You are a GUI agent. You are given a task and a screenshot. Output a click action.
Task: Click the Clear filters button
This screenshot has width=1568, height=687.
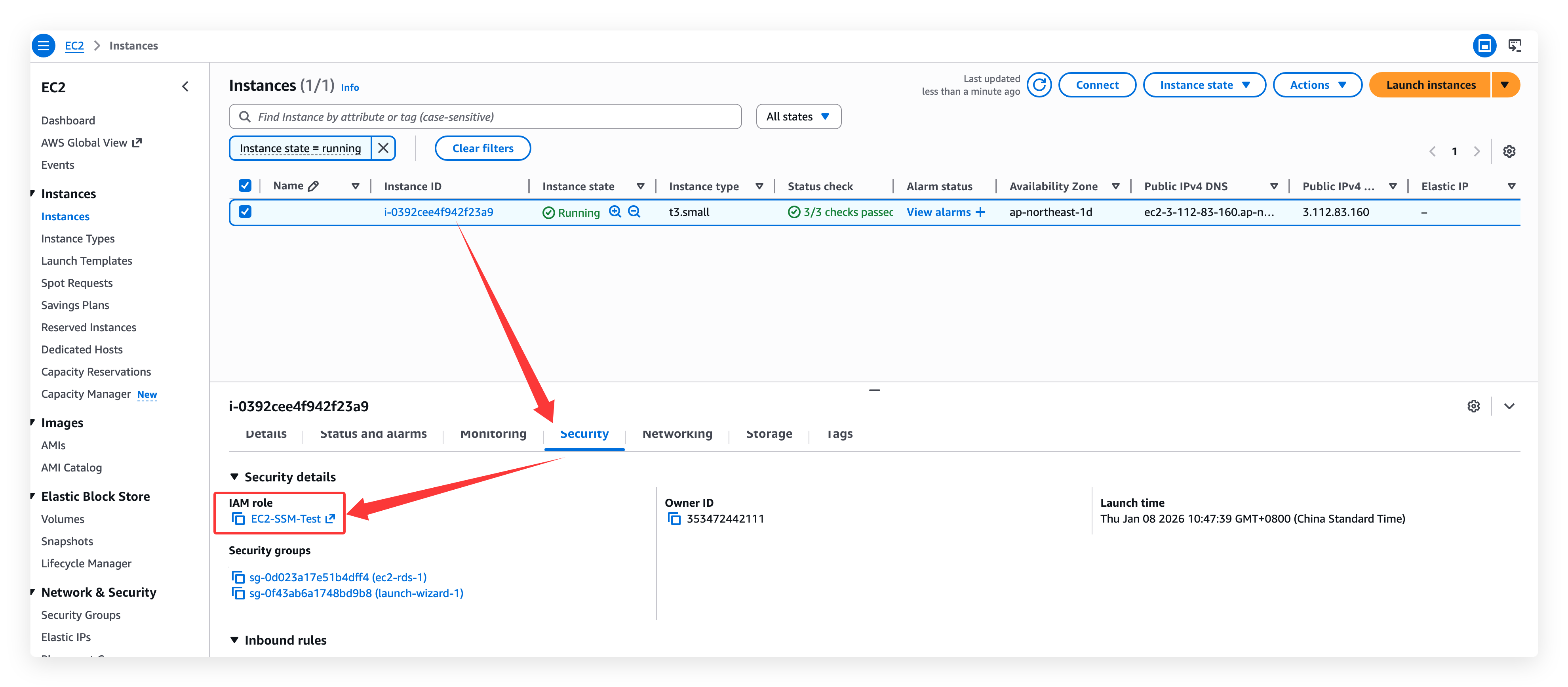[482, 148]
